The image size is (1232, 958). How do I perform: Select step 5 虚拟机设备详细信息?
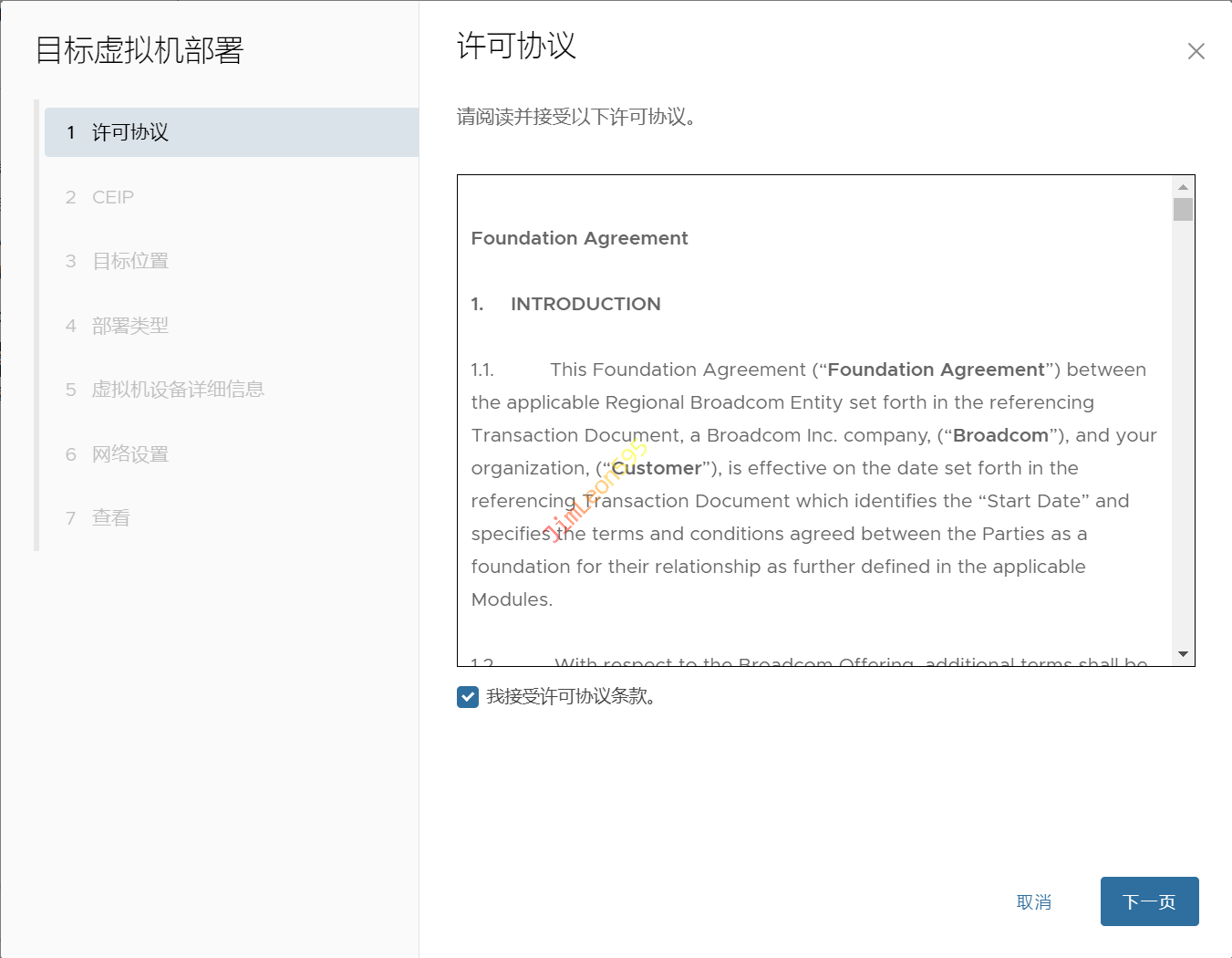[x=178, y=390]
